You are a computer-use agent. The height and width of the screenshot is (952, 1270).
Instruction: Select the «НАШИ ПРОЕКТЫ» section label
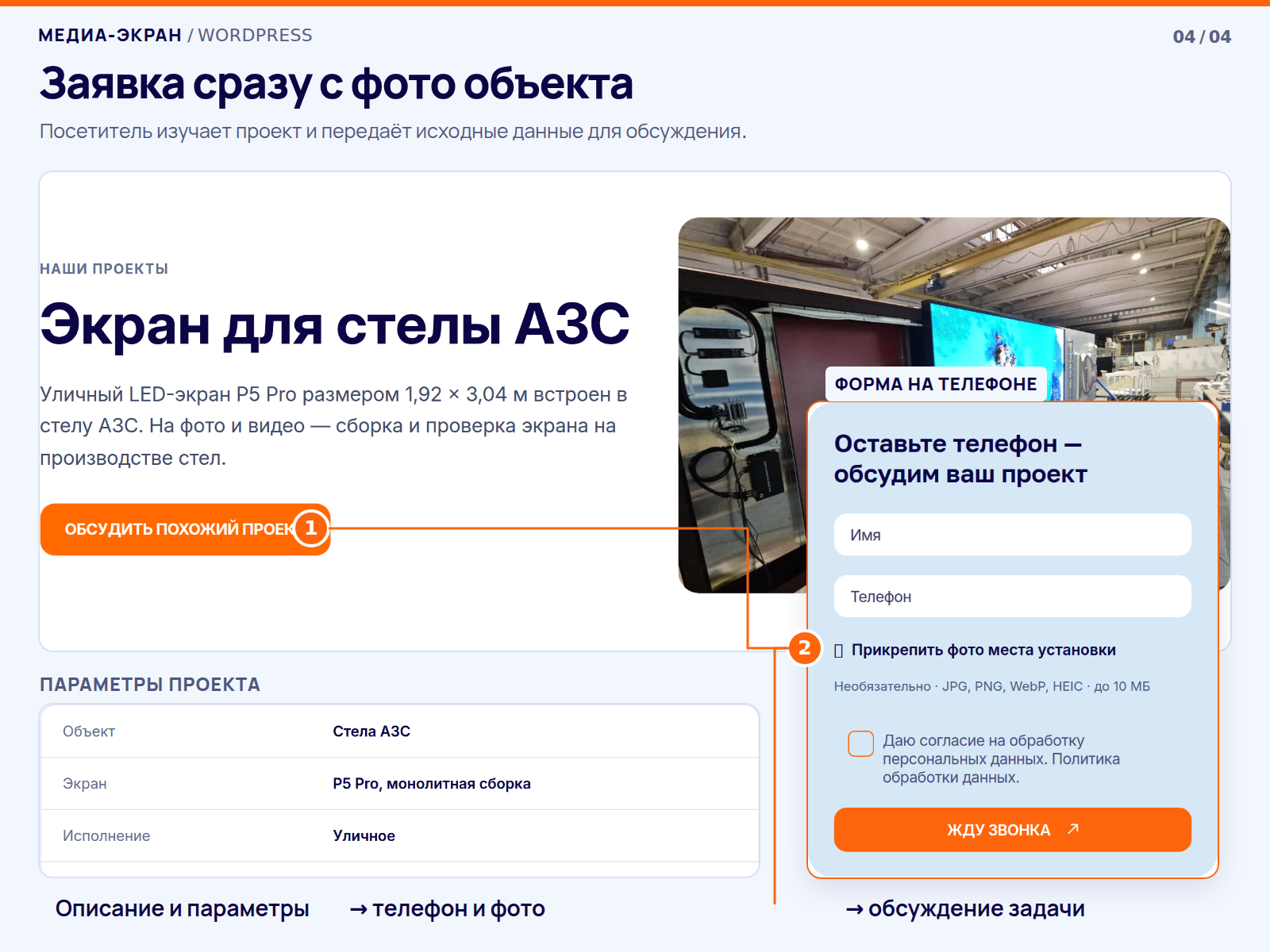point(104,269)
